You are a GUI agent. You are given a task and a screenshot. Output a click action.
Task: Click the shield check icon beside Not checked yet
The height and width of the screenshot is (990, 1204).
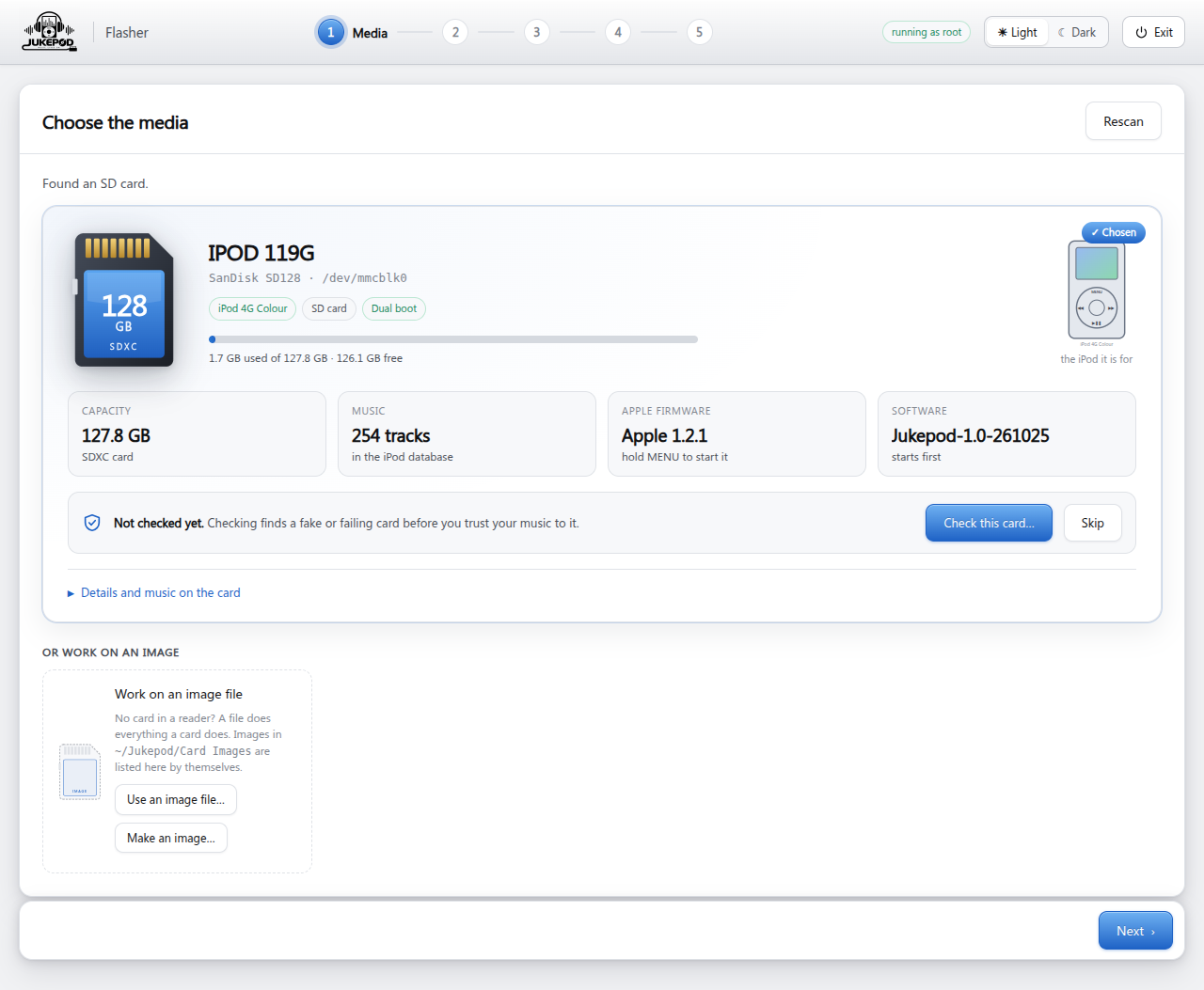(x=92, y=523)
